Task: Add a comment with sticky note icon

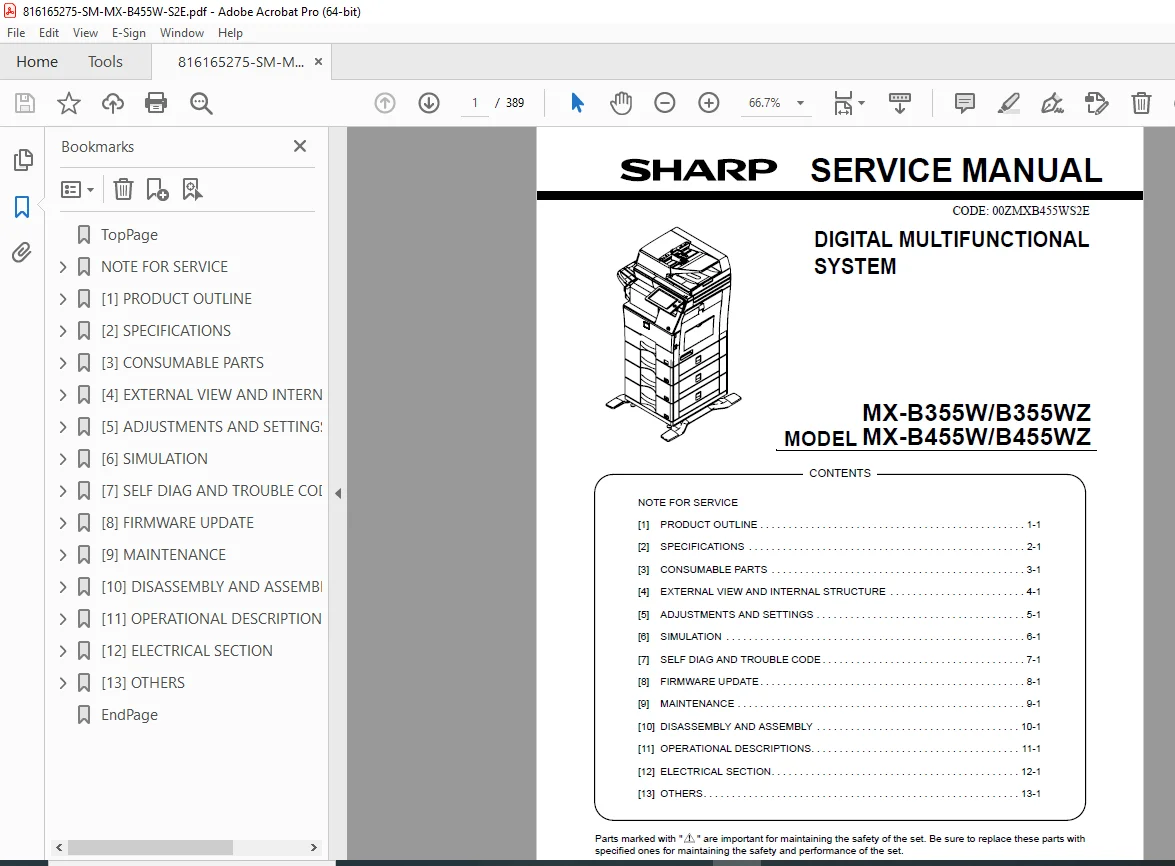Action: pos(964,103)
